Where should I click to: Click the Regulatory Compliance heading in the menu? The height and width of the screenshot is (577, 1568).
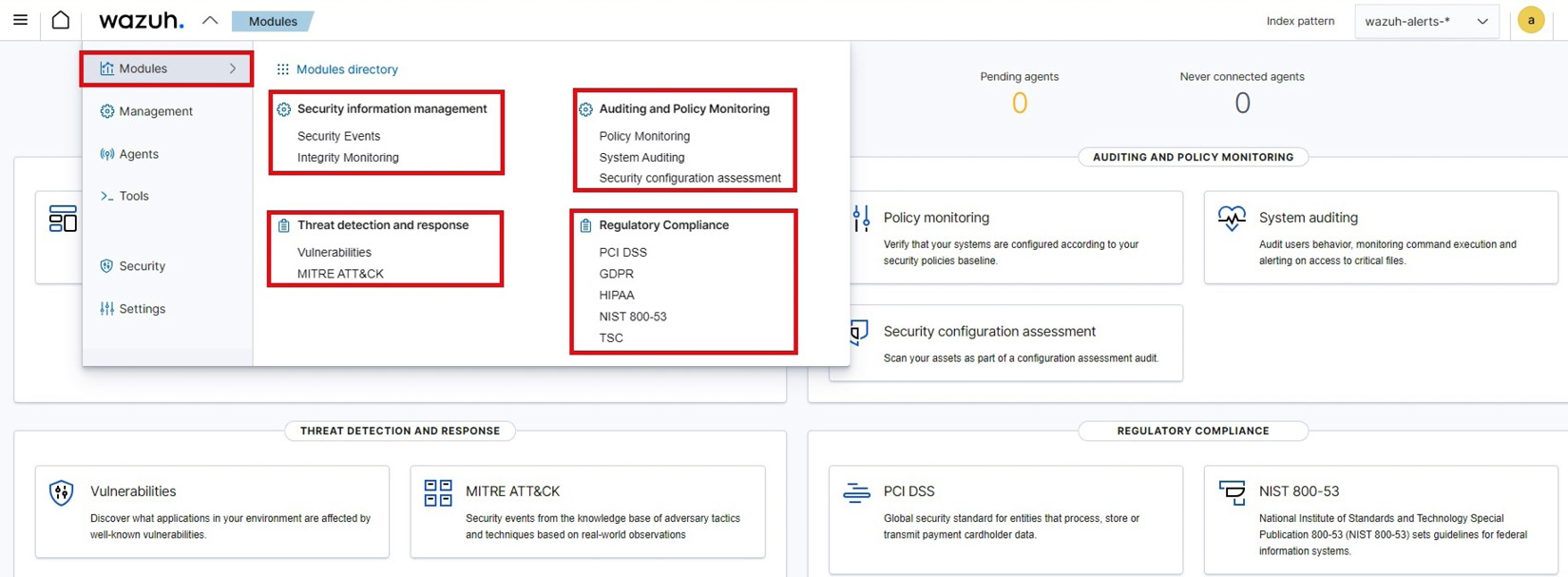coord(664,225)
